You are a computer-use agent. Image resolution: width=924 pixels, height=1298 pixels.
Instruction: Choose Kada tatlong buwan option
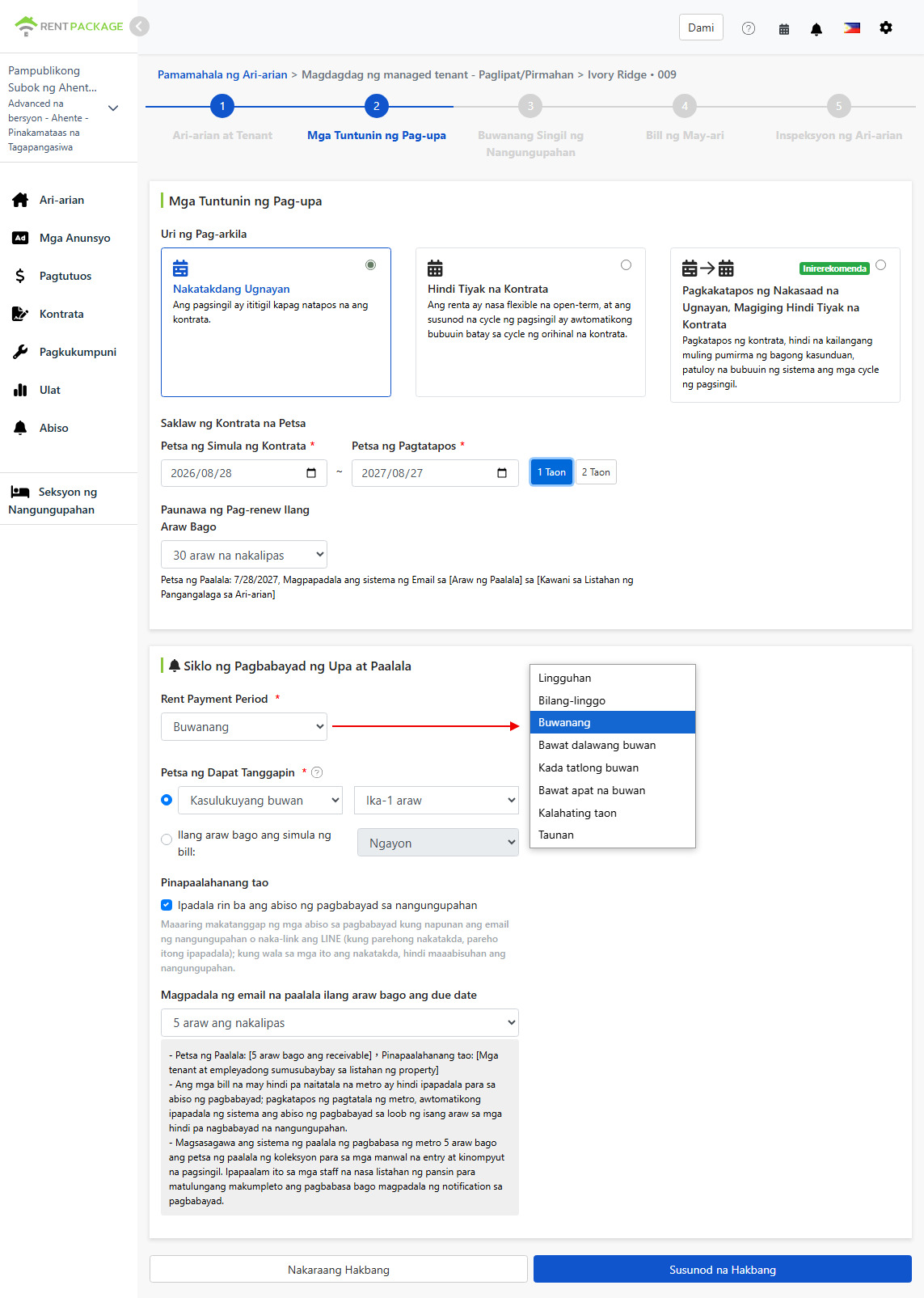click(x=613, y=767)
